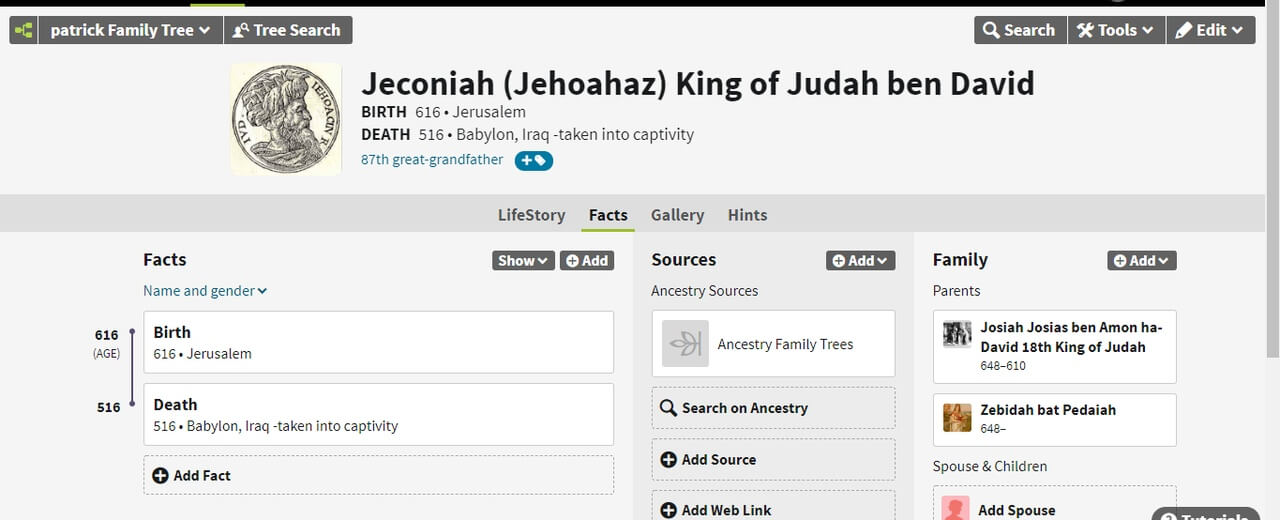Screen dimensions: 1280x520
Task: Click the 87th great-grandfather relationship link
Action: [432, 160]
